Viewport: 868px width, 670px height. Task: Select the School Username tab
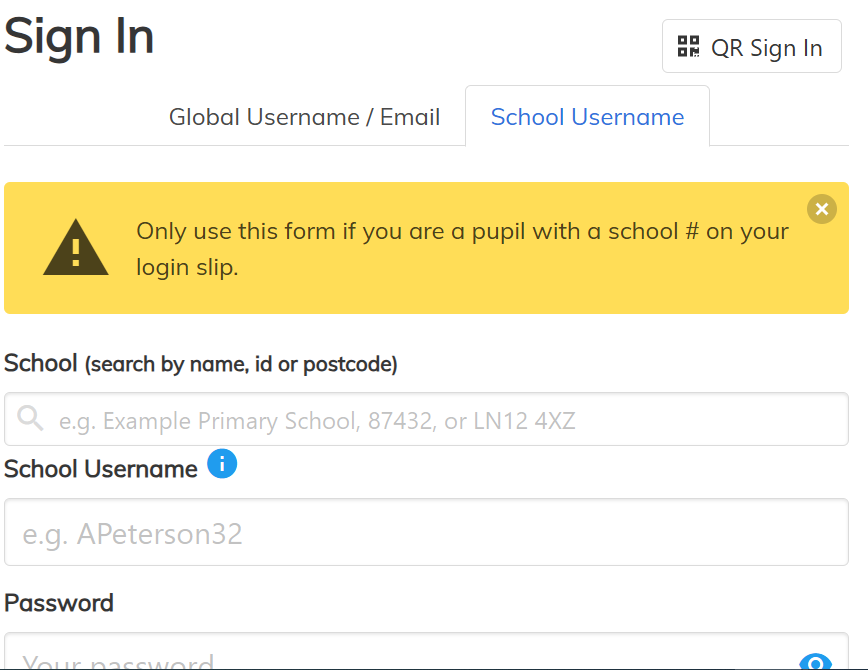pos(587,117)
